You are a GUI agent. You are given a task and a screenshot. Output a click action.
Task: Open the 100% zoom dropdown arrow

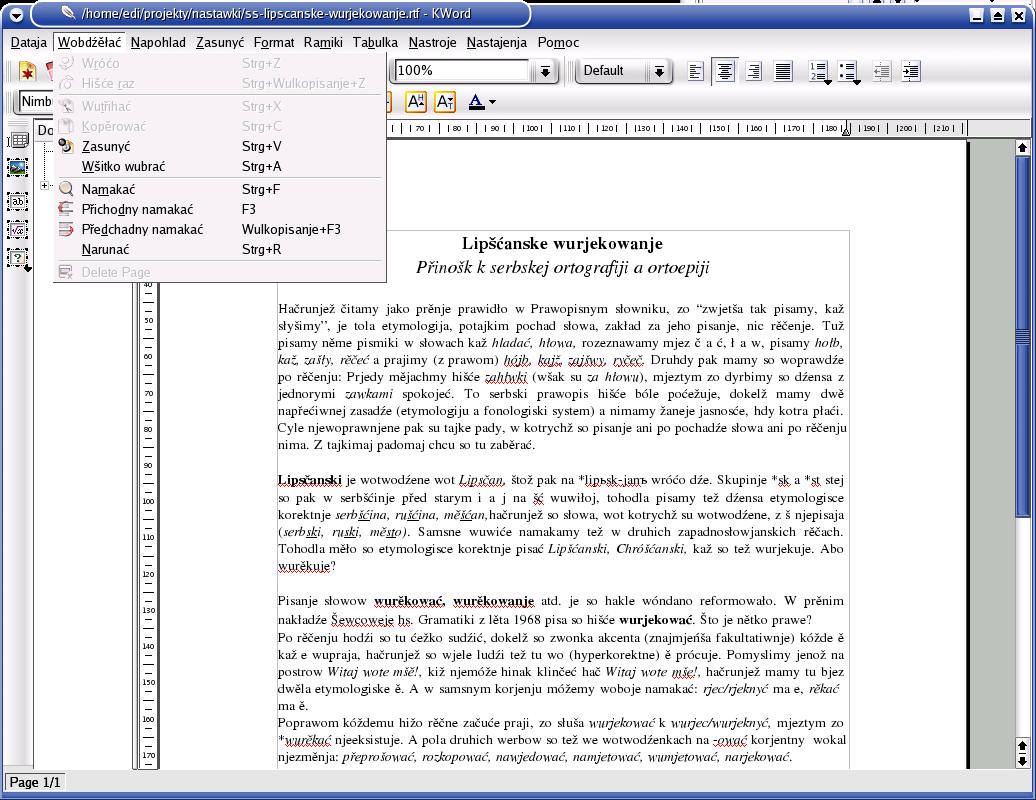(545, 71)
